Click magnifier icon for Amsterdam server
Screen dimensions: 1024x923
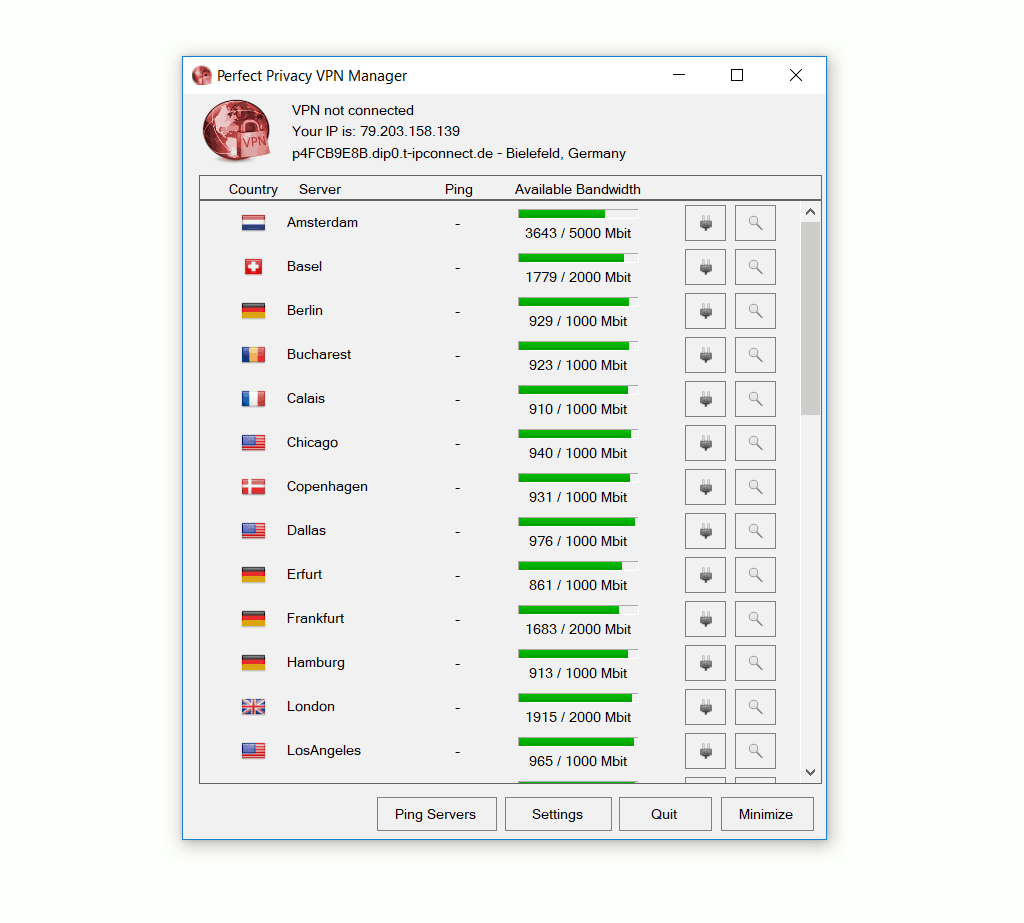click(x=755, y=223)
